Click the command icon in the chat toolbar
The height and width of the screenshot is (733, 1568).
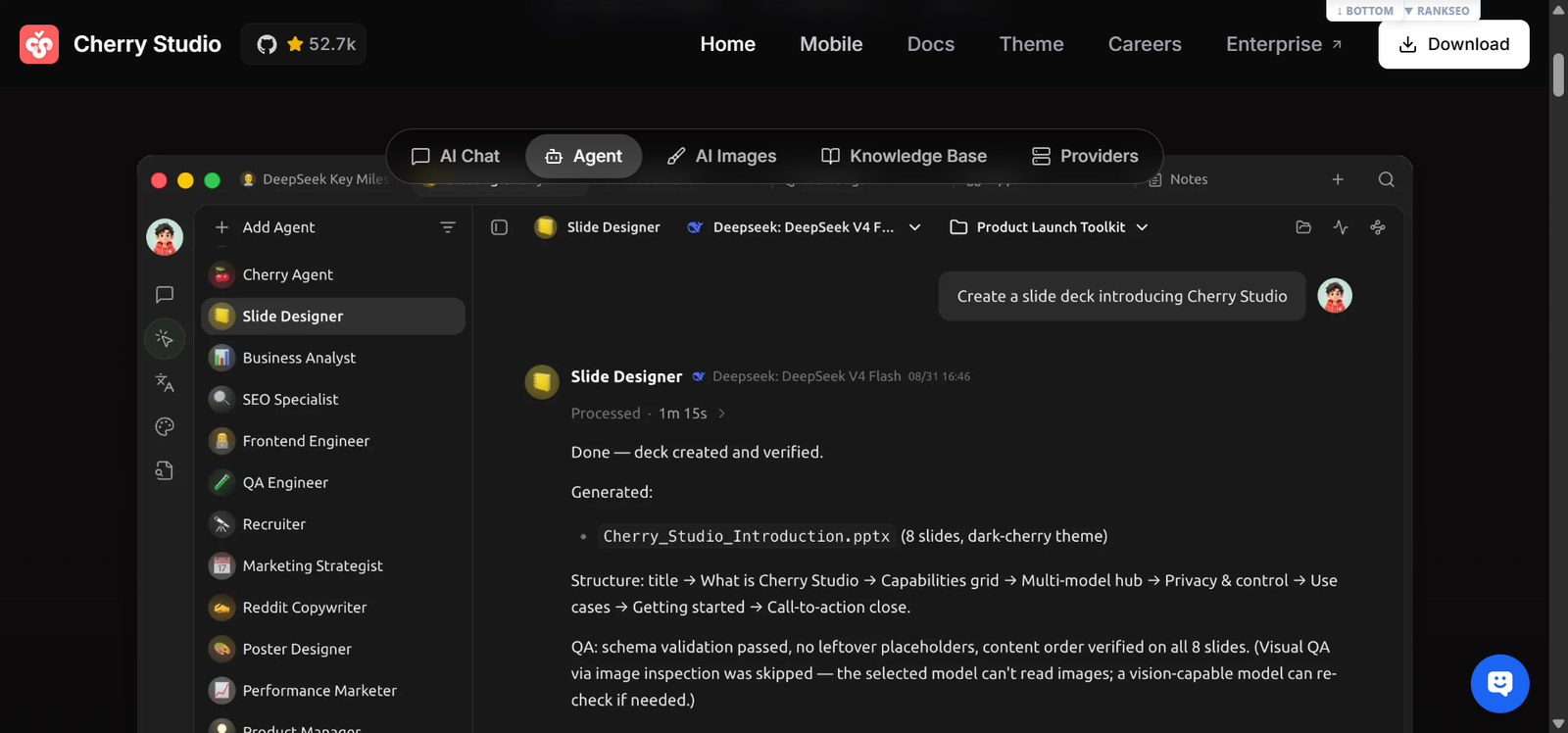coord(1378,227)
